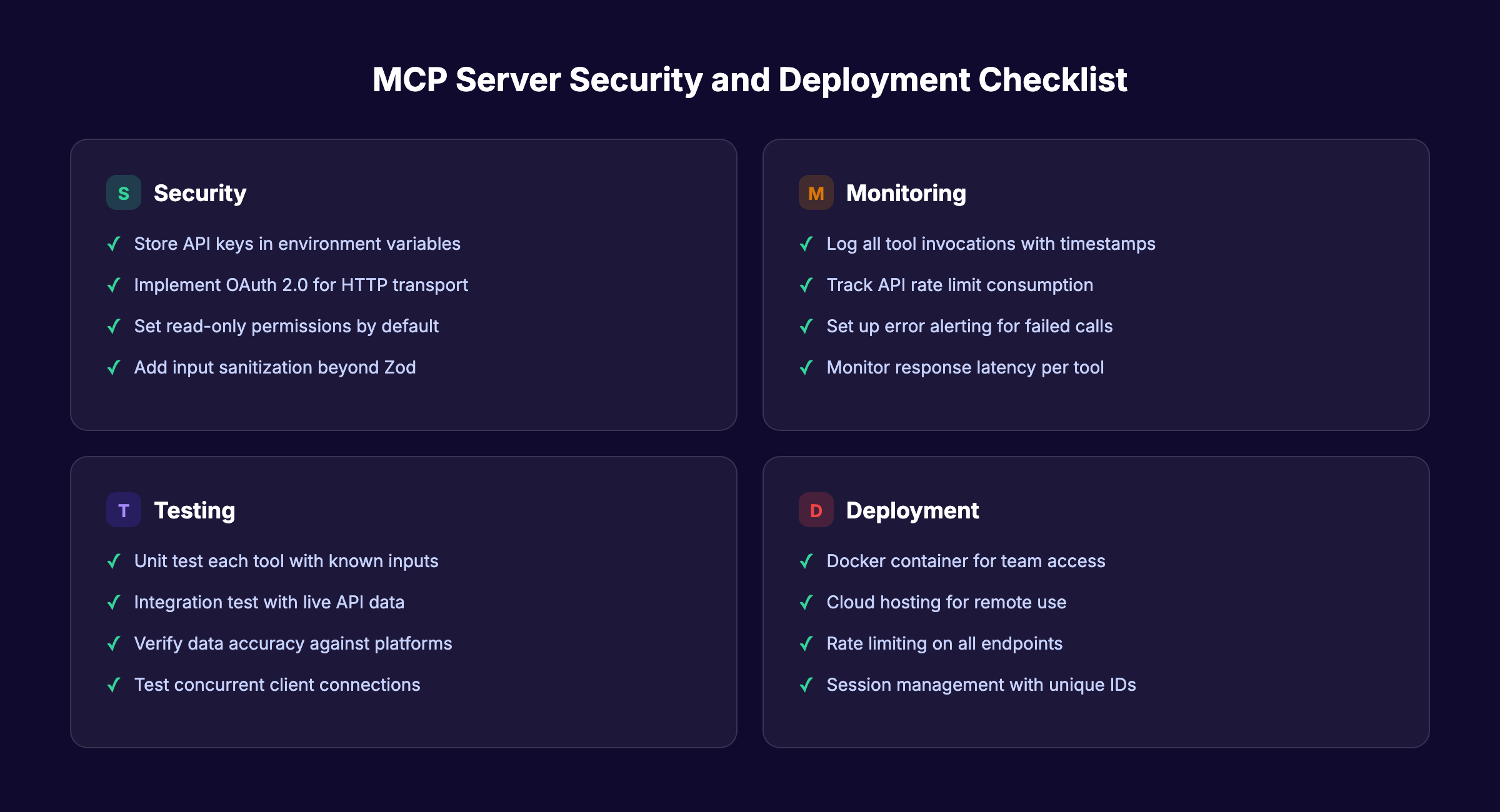Click the checkmark beside Store API keys item

113,244
